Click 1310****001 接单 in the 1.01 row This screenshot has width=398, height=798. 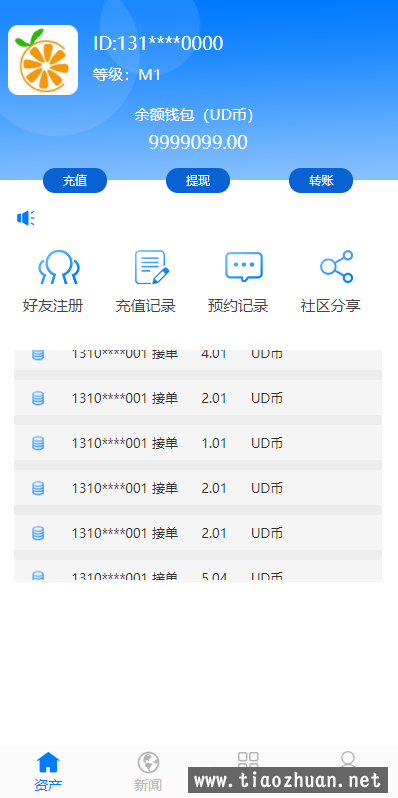click(125, 443)
